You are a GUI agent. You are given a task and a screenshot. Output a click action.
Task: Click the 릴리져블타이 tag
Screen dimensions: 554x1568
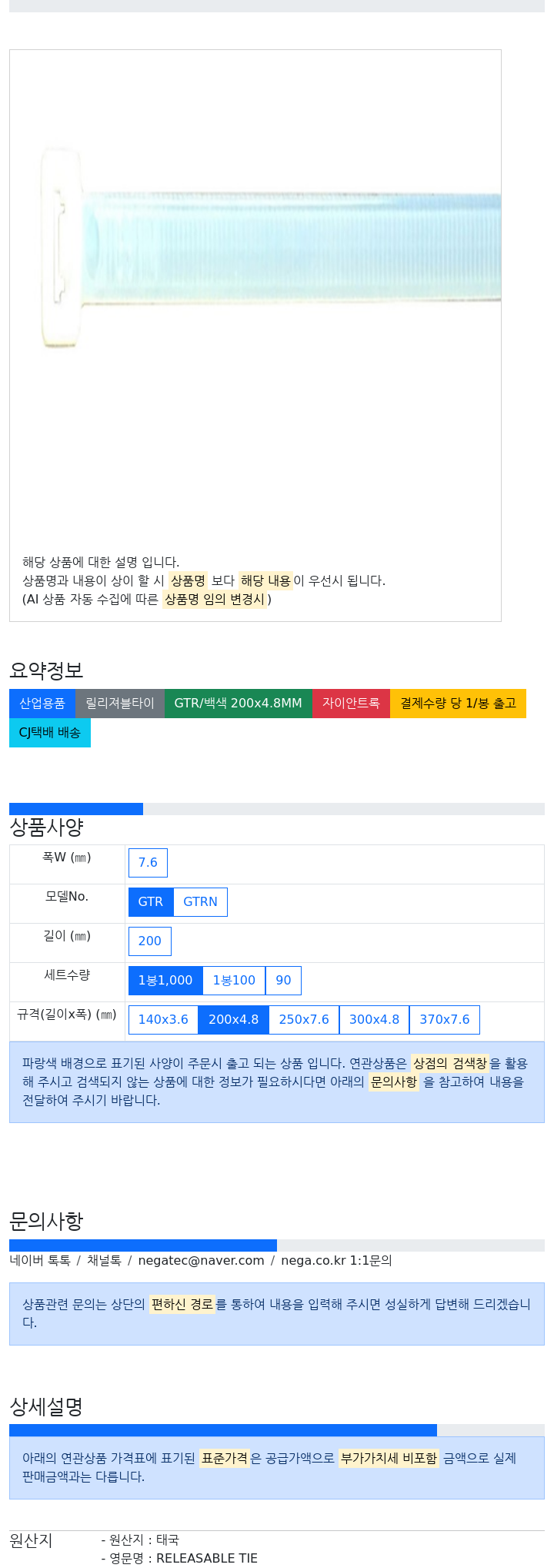point(120,704)
